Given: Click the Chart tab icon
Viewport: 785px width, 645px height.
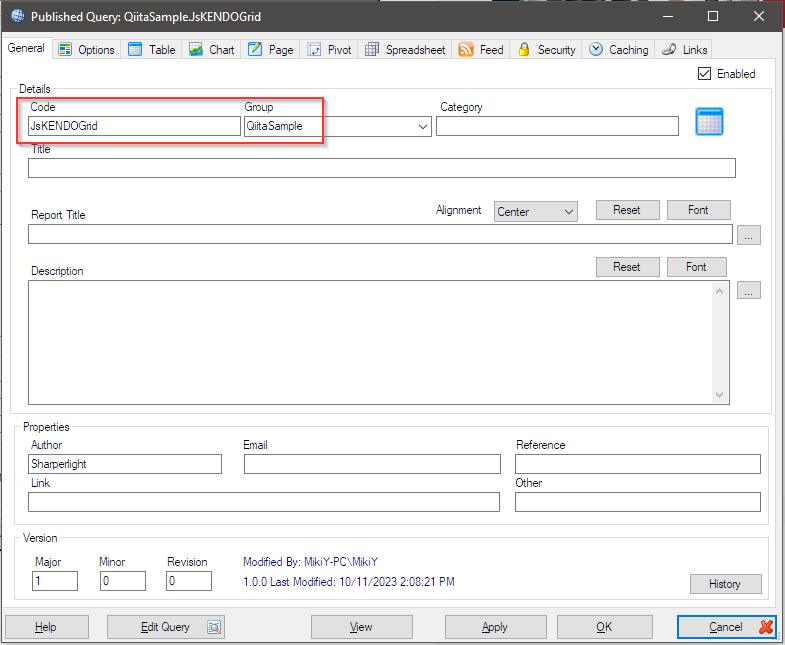Looking at the screenshot, I should click(196, 49).
